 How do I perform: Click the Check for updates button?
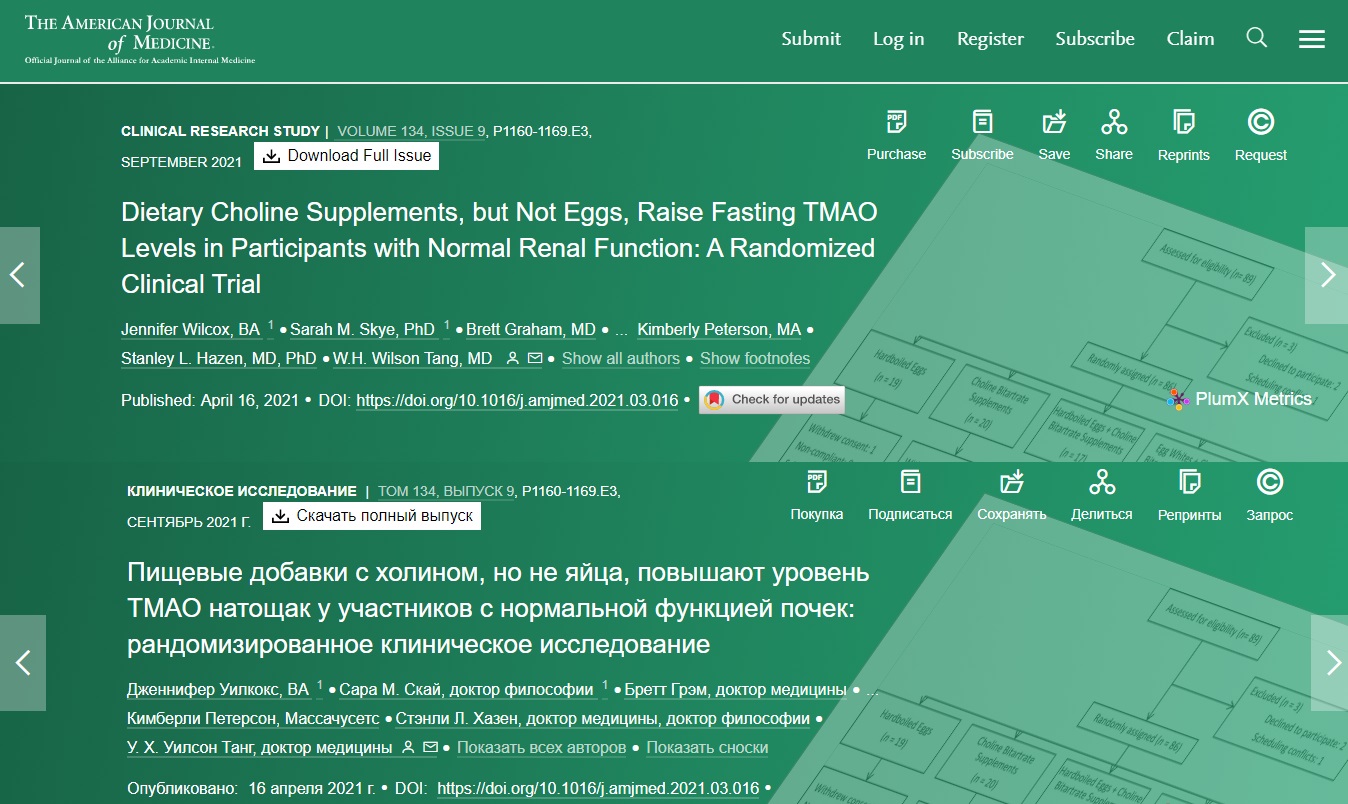(771, 399)
